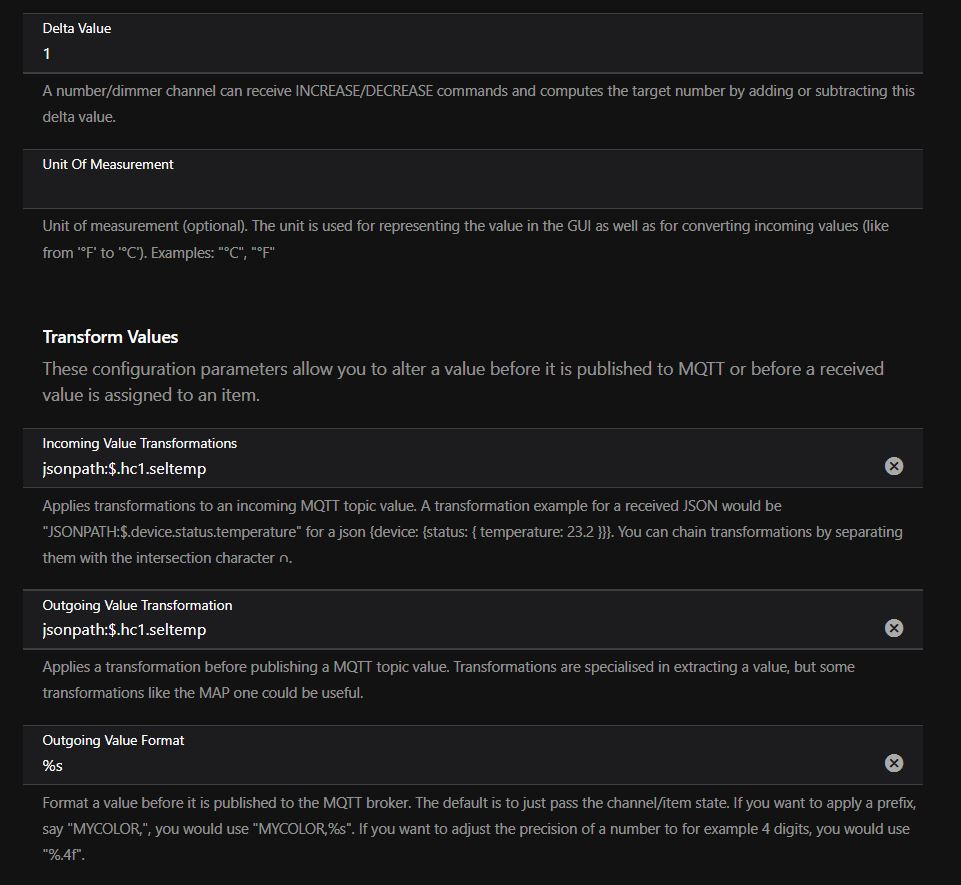Click the incoming jsonpath:$.hc1.seltemp text
The width and height of the screenshot is (961, 885).
pyautogui.click(x=125, y=468)
